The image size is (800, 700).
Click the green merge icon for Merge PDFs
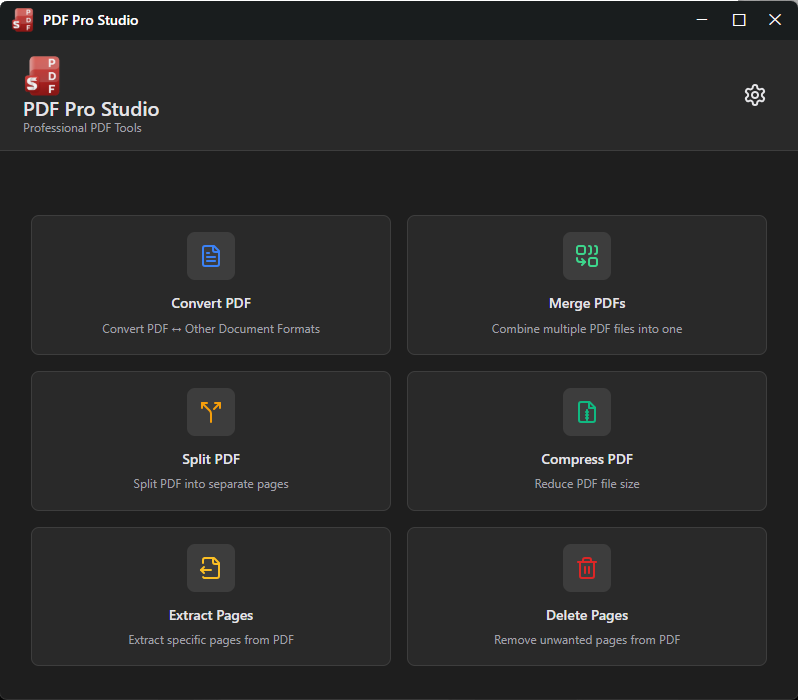click(587, 256)
